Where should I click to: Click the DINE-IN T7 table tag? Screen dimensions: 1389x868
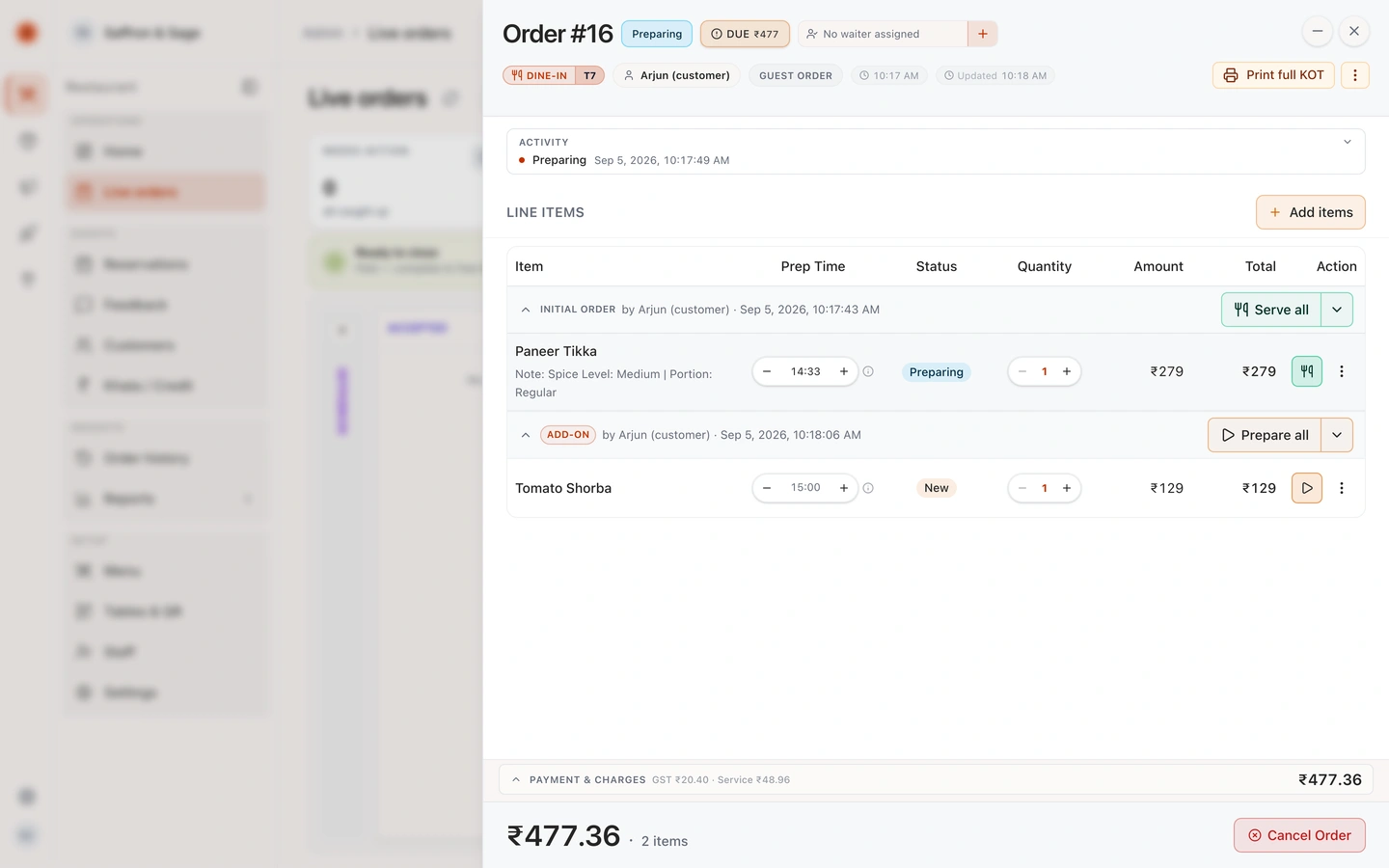(x=554, y=75)
